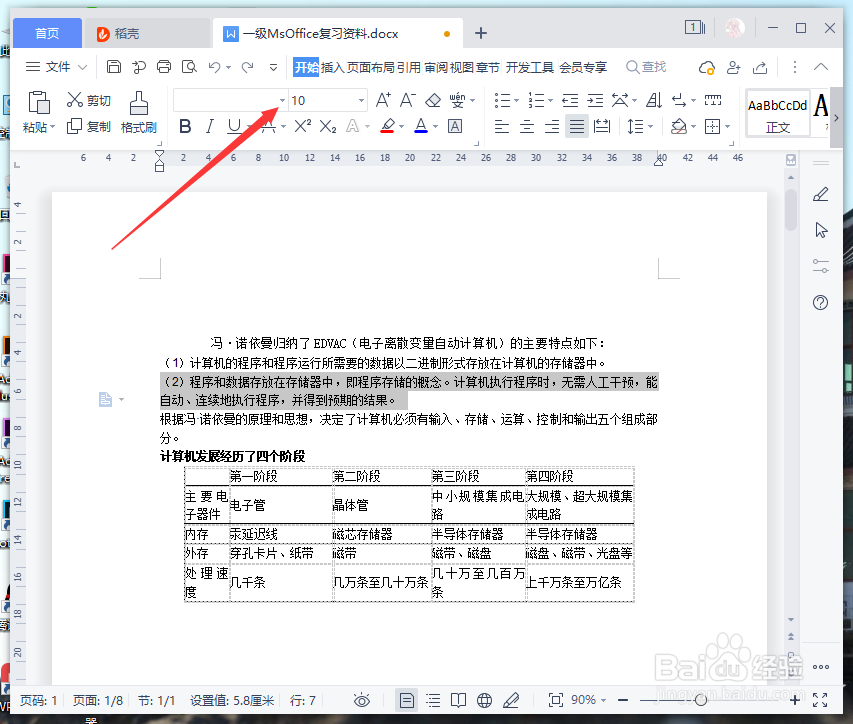
Task: Toggle Underline formatting
Action: coord(234,127)
